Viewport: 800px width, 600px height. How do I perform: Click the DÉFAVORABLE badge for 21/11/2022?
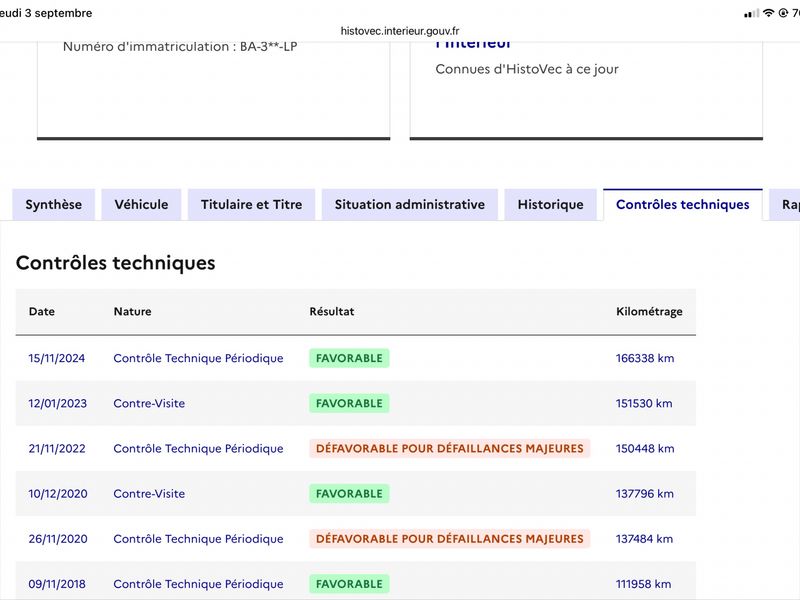(449, 448)
